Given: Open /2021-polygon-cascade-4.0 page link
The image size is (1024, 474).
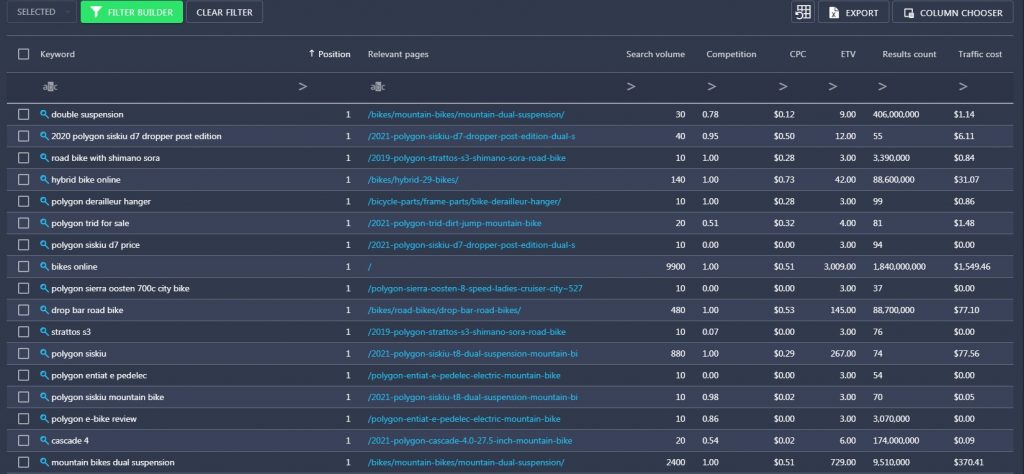Looking at the screenshot, I should 470,441.
